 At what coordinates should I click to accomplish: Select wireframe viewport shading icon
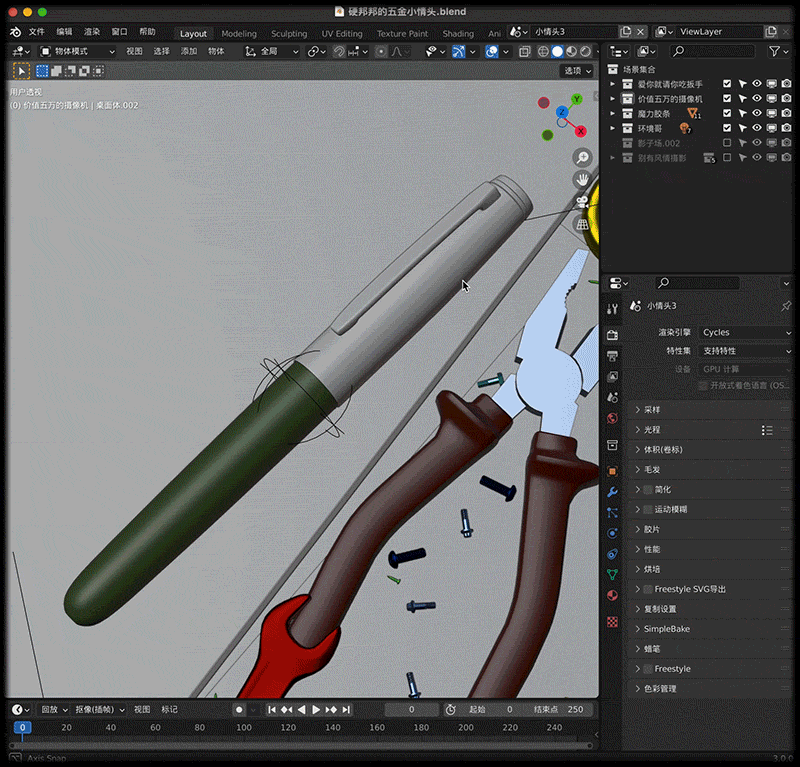[x=543, y=52]
